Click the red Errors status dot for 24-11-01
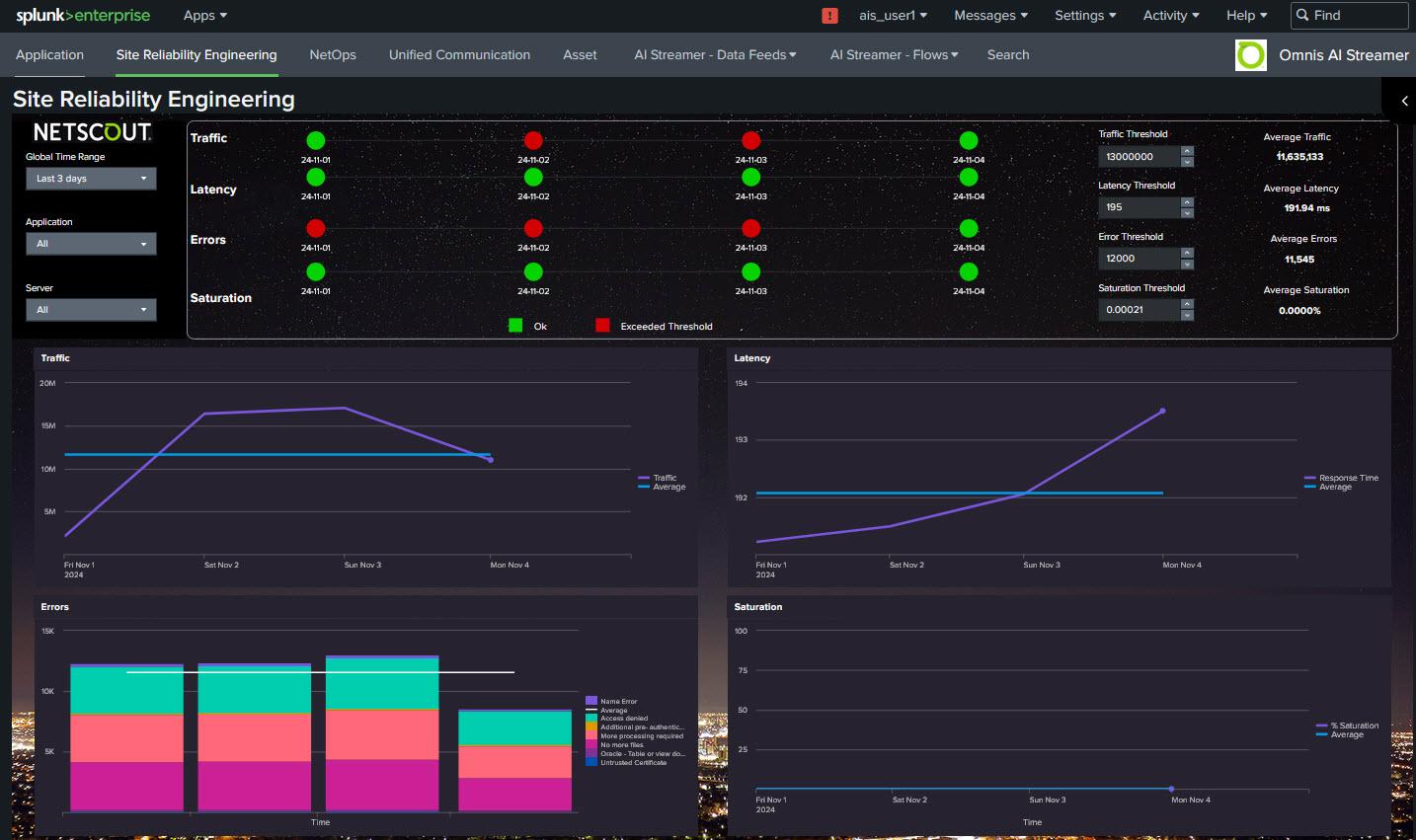 coord(316,229)
